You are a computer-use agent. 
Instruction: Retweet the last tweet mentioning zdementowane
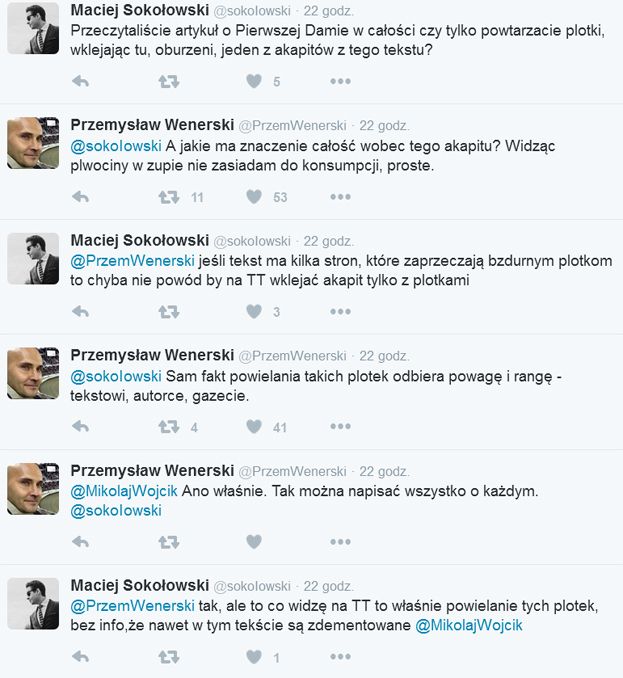point(169,657)
